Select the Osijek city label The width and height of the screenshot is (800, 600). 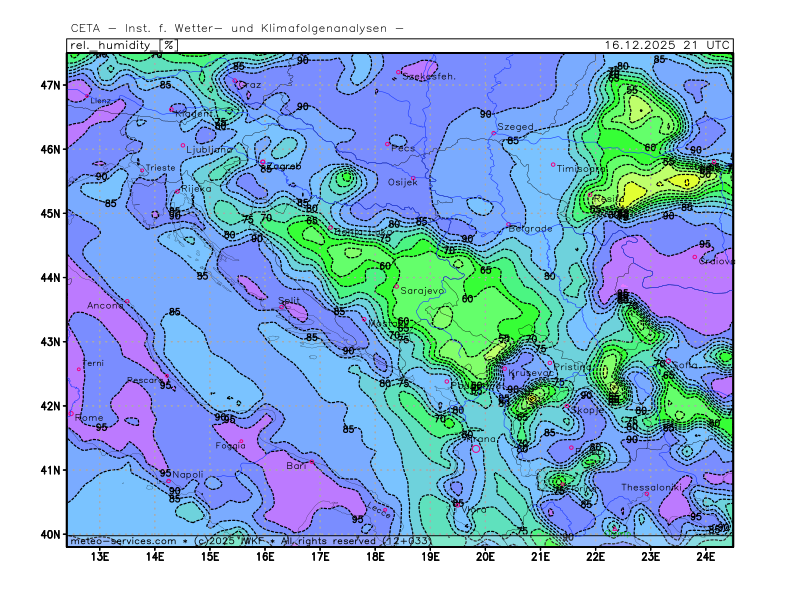402,182
